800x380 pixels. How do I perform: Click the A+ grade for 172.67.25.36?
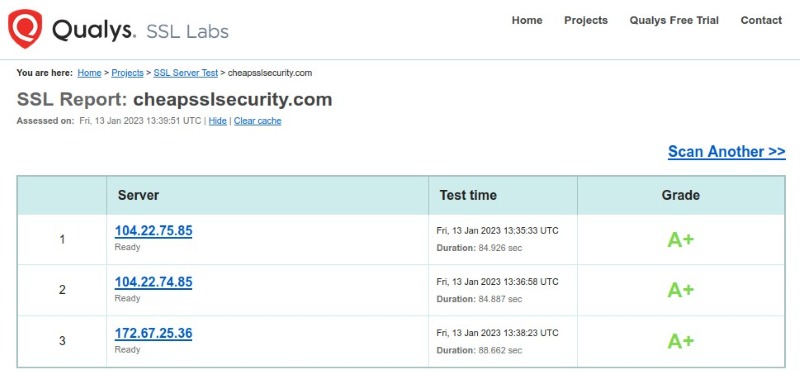tap(681, 341)
